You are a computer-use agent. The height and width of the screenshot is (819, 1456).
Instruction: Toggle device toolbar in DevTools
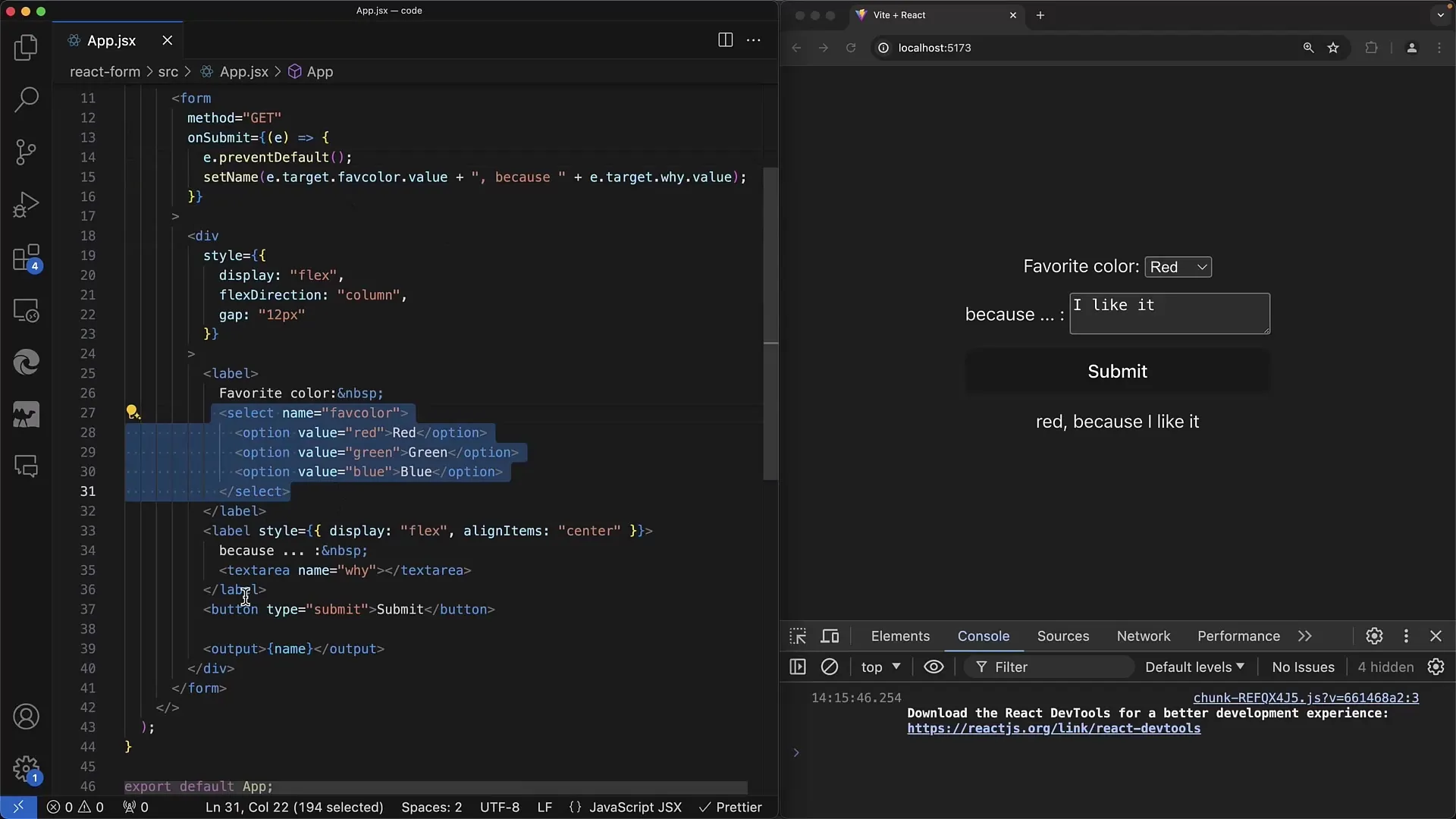pyautogui.click(x=830, y=636)
